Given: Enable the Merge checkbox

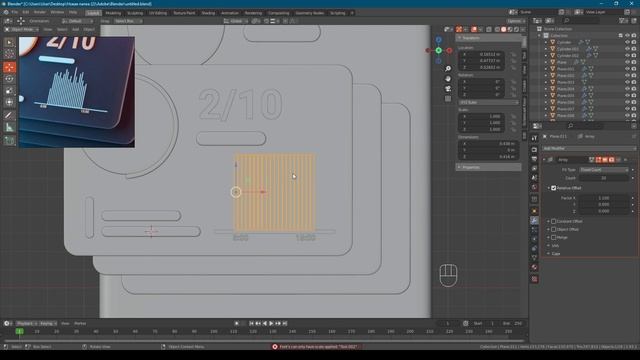Looking at the screenshot, I should 554,237.
